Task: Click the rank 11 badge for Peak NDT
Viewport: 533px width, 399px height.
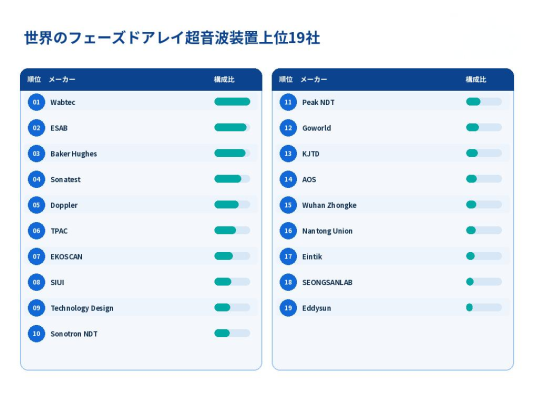Action: [x=288, y=102]
